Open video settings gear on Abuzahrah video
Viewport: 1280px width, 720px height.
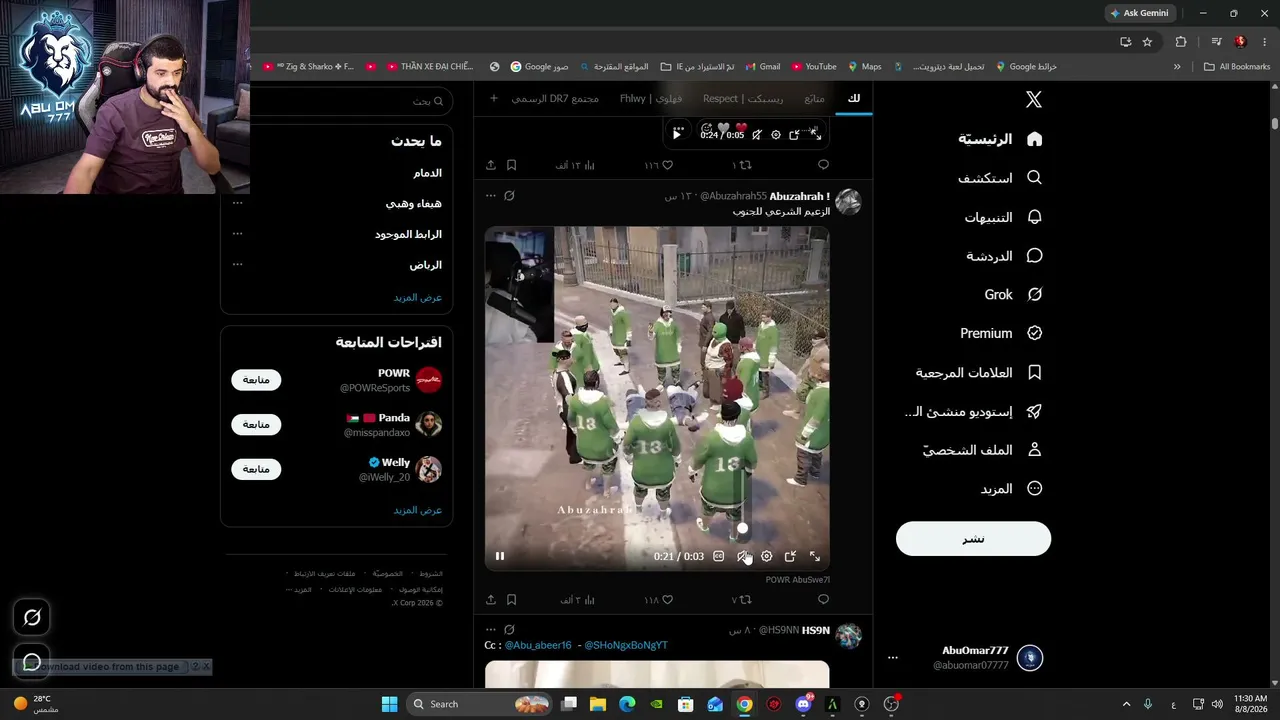pos(766,557)
